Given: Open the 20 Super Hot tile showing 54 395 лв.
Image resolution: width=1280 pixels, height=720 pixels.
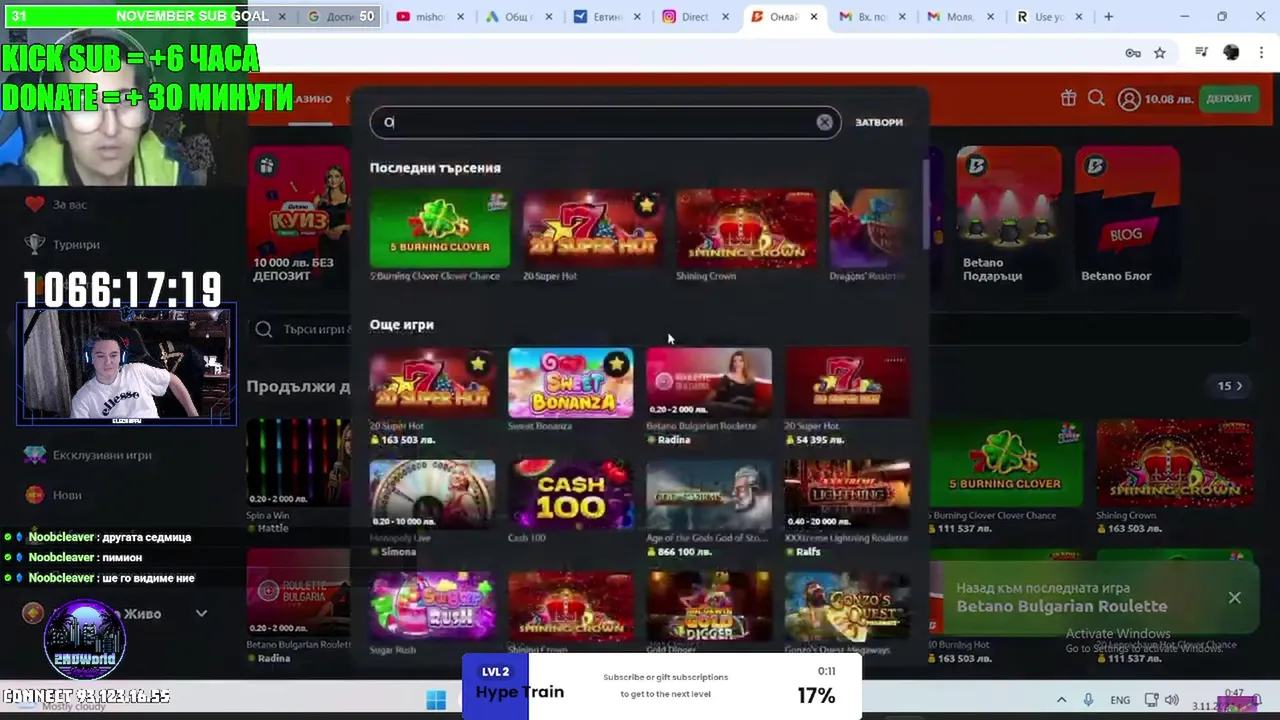Looking at the screenshot, I should (847, 383).
